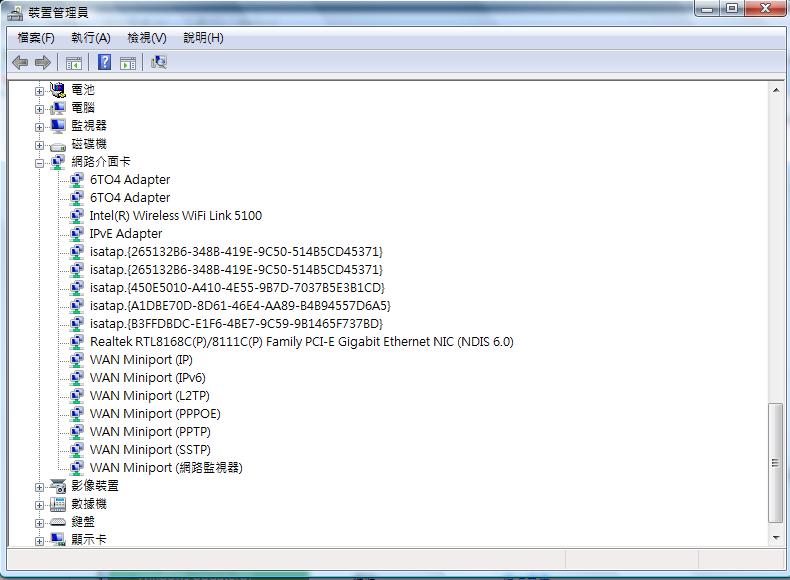The image size is (790, 580).
Task: Click the 數據機 modem category icon
Action: (x=58, y=504)
